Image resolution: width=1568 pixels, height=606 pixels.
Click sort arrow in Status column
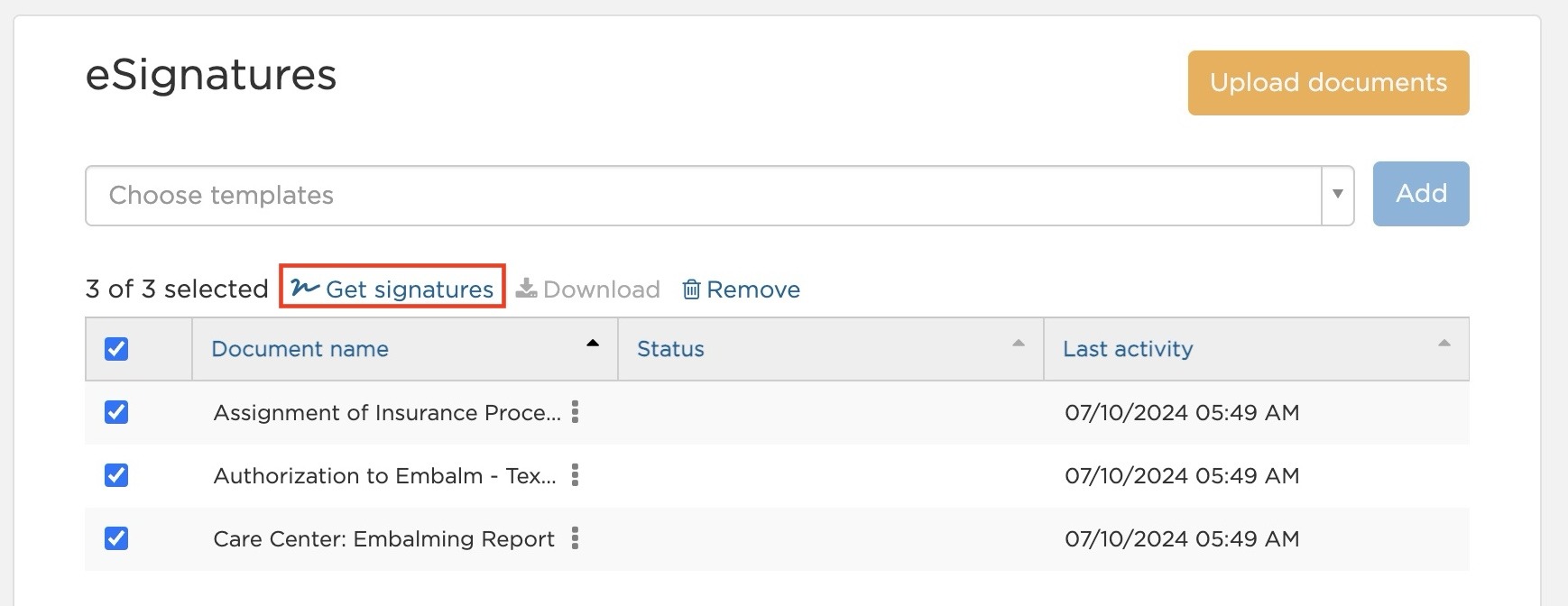pos(1019,344)
